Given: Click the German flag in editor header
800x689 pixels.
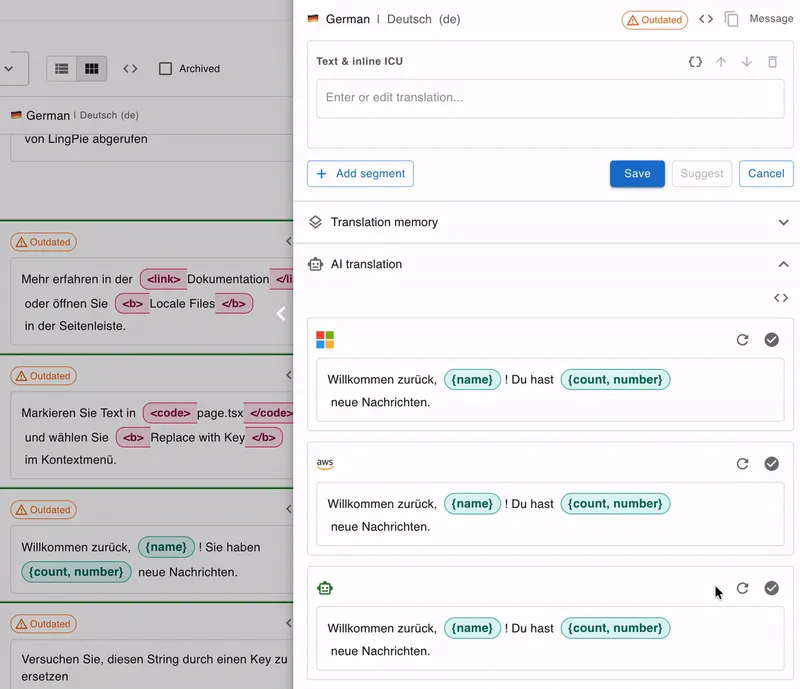Looking at the screenshot, I should pos(313,19).
